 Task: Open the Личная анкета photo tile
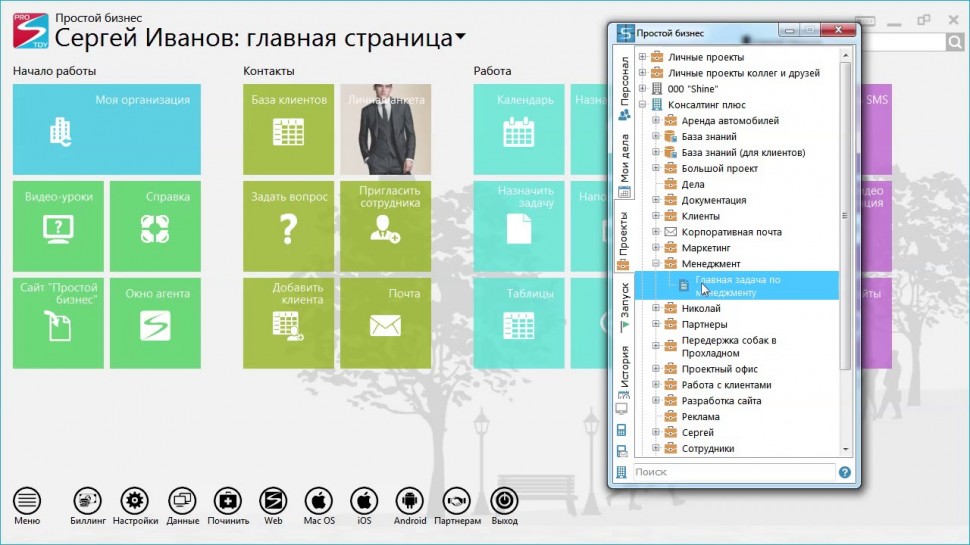pos(385,129)
